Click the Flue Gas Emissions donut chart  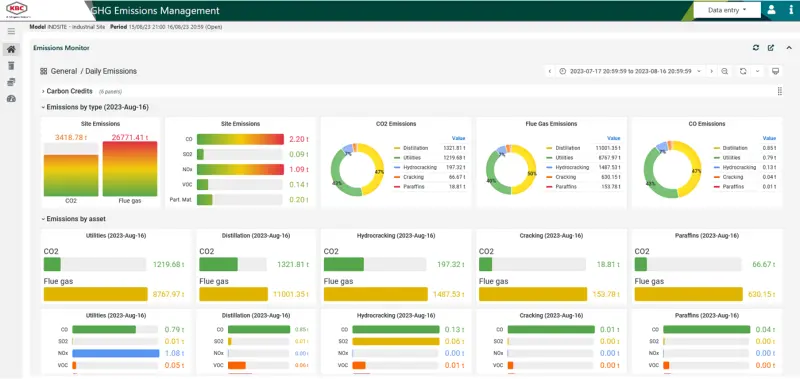click(x=512, y=169)
